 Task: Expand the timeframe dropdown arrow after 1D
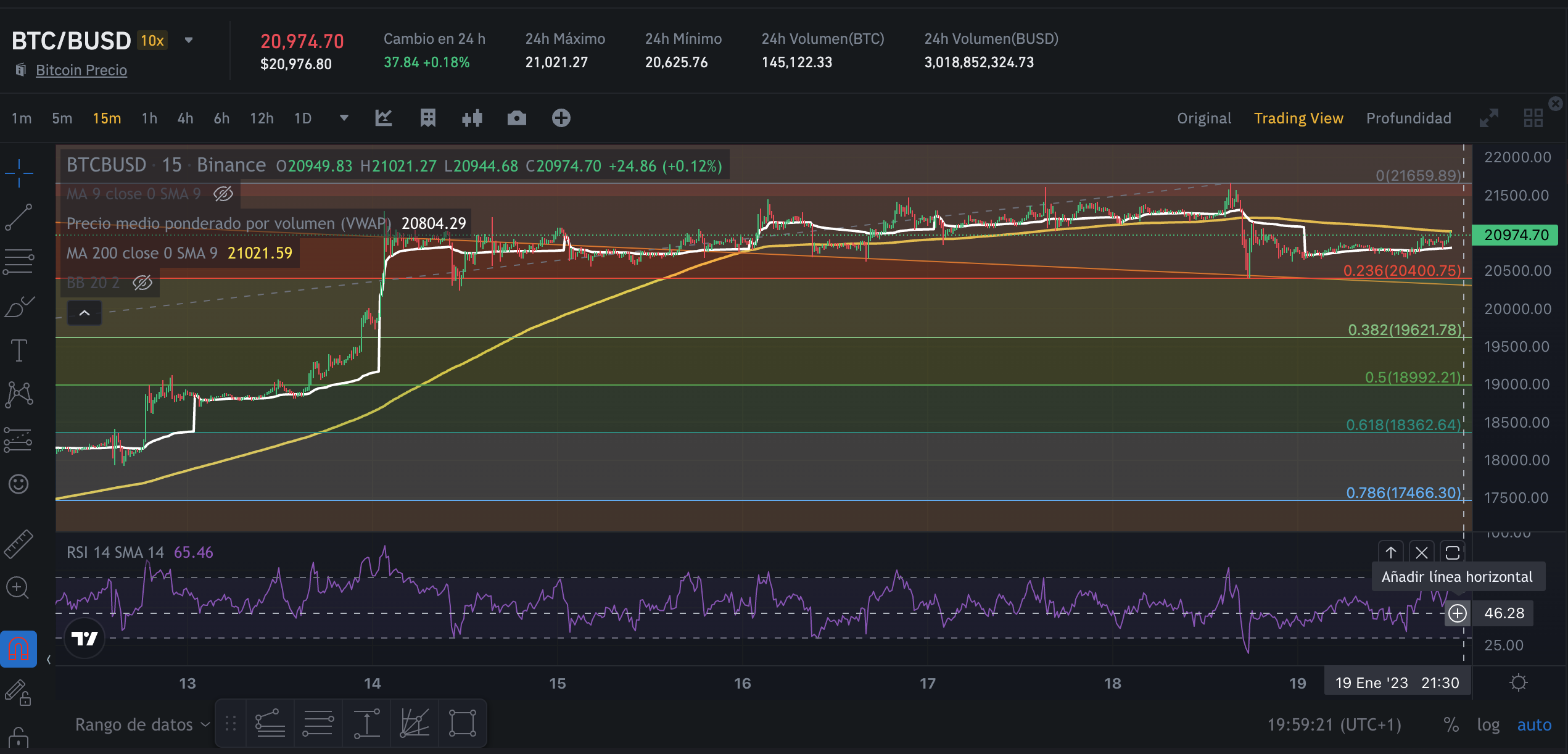344,118
